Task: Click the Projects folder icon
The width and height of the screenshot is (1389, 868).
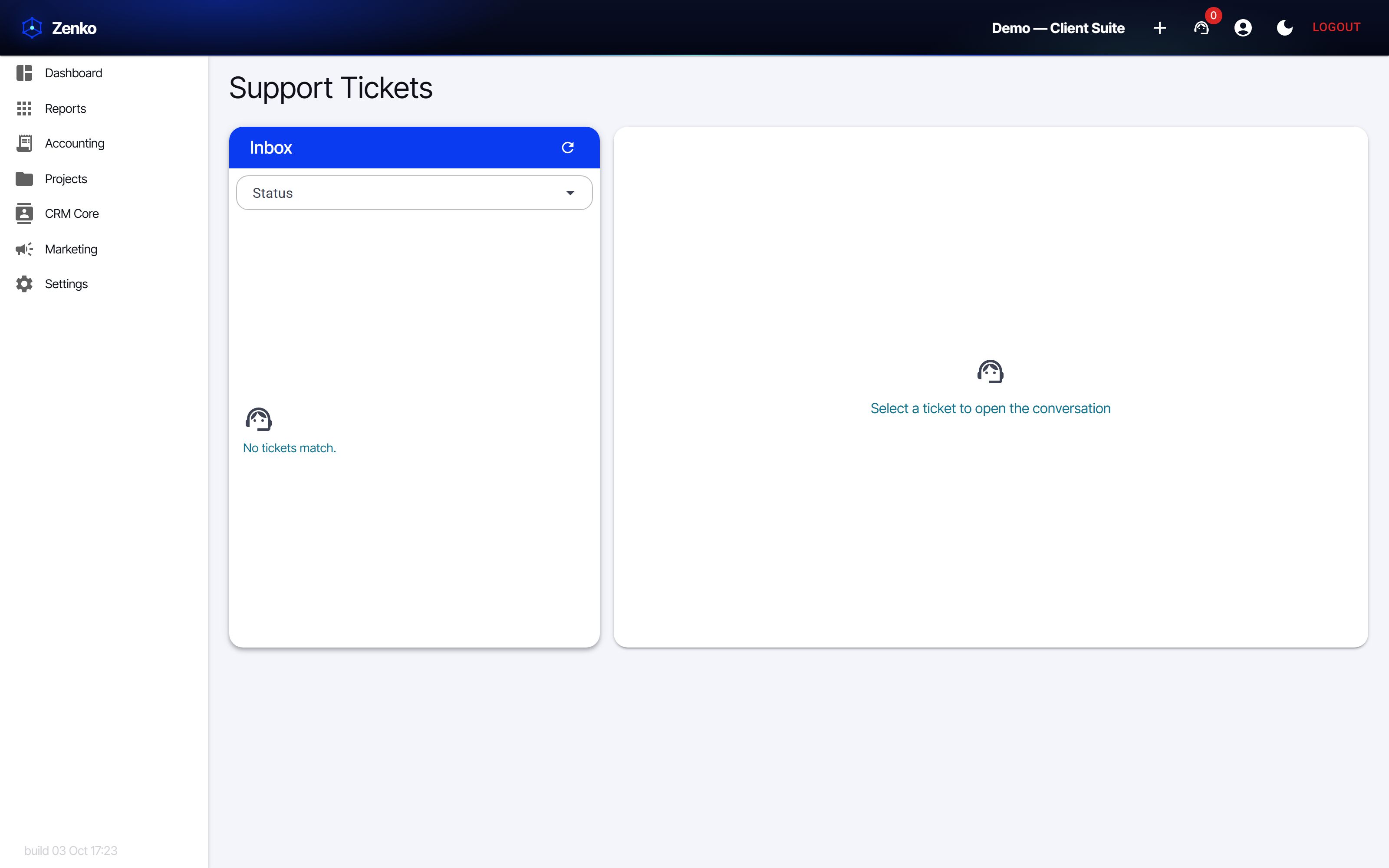Action: [24, 178]
